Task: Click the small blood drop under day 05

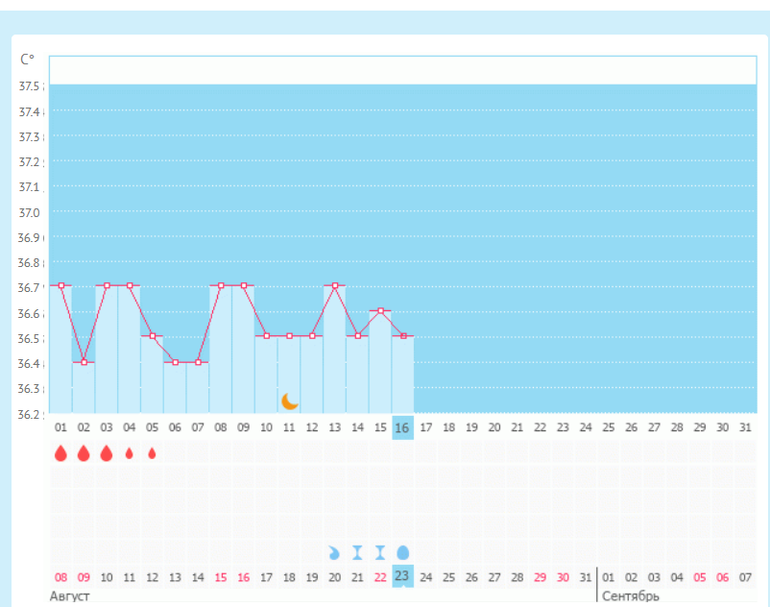Action: (x=152, y=453)
